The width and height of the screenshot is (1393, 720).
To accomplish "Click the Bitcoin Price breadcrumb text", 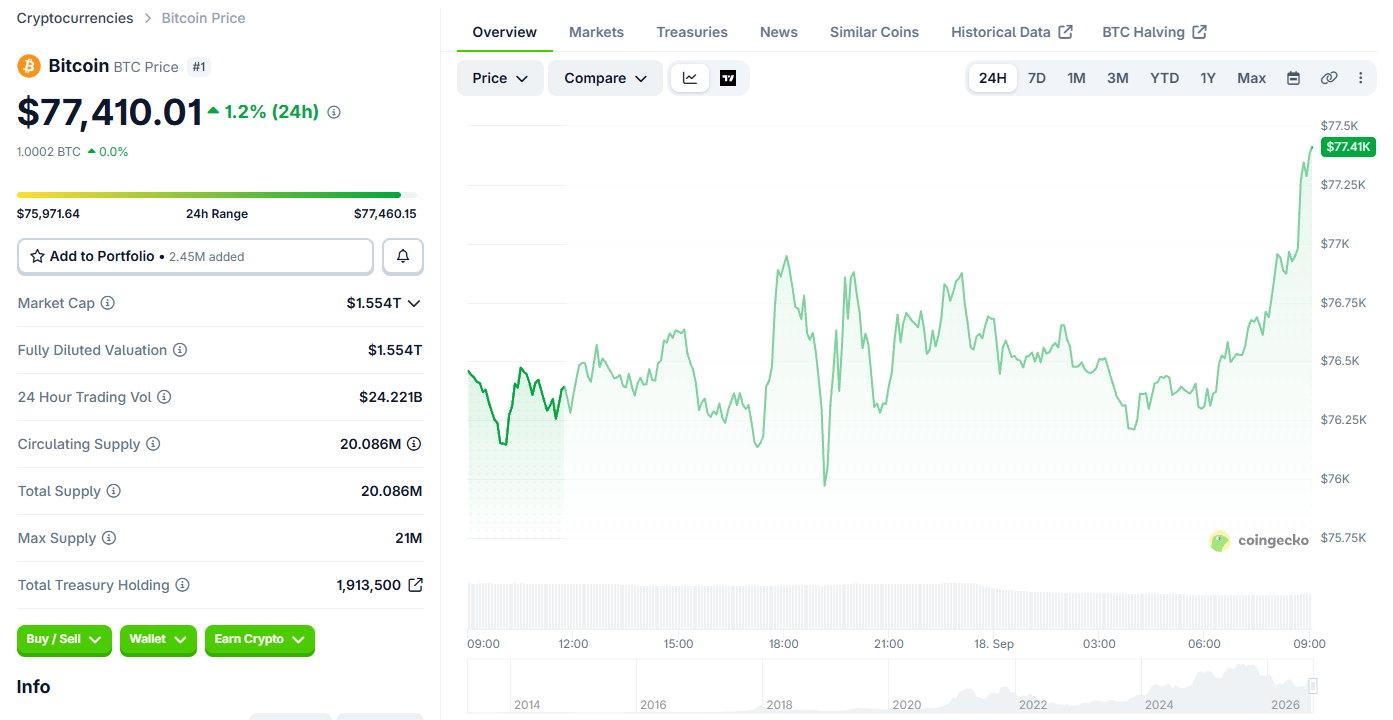I will coord(203,18).
